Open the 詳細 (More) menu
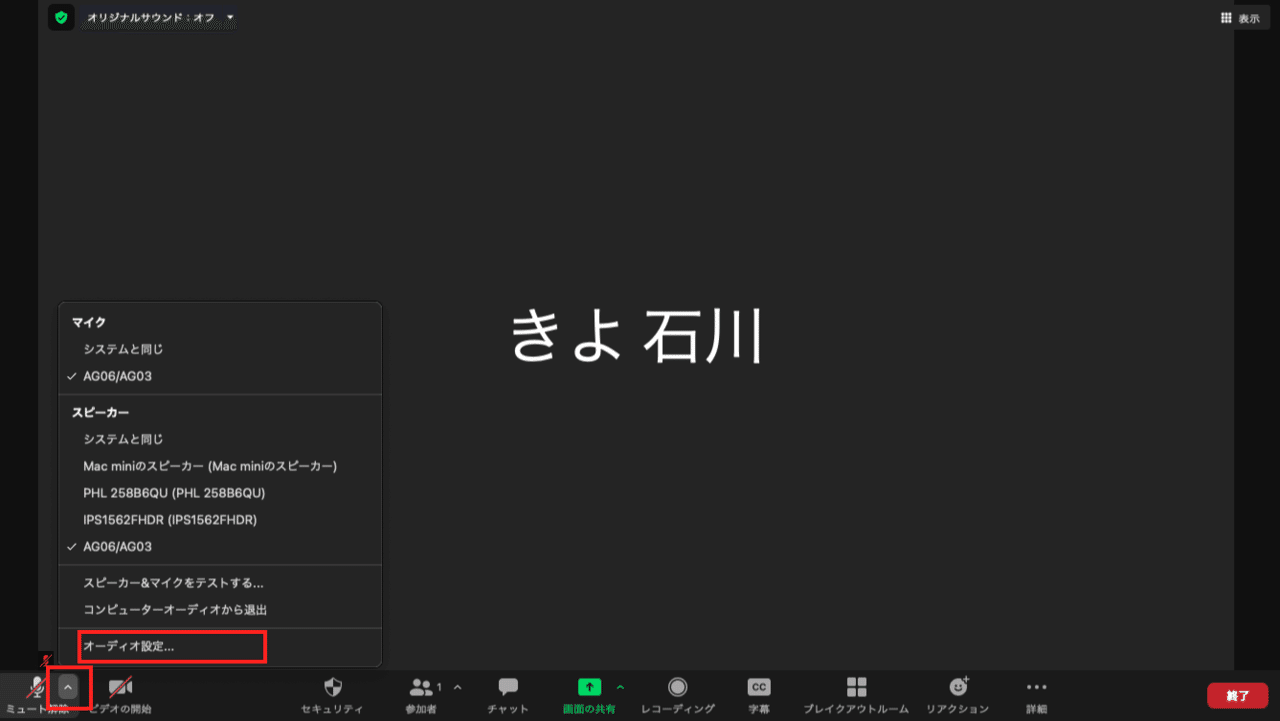1280x721 pixels. [1035, 693]
